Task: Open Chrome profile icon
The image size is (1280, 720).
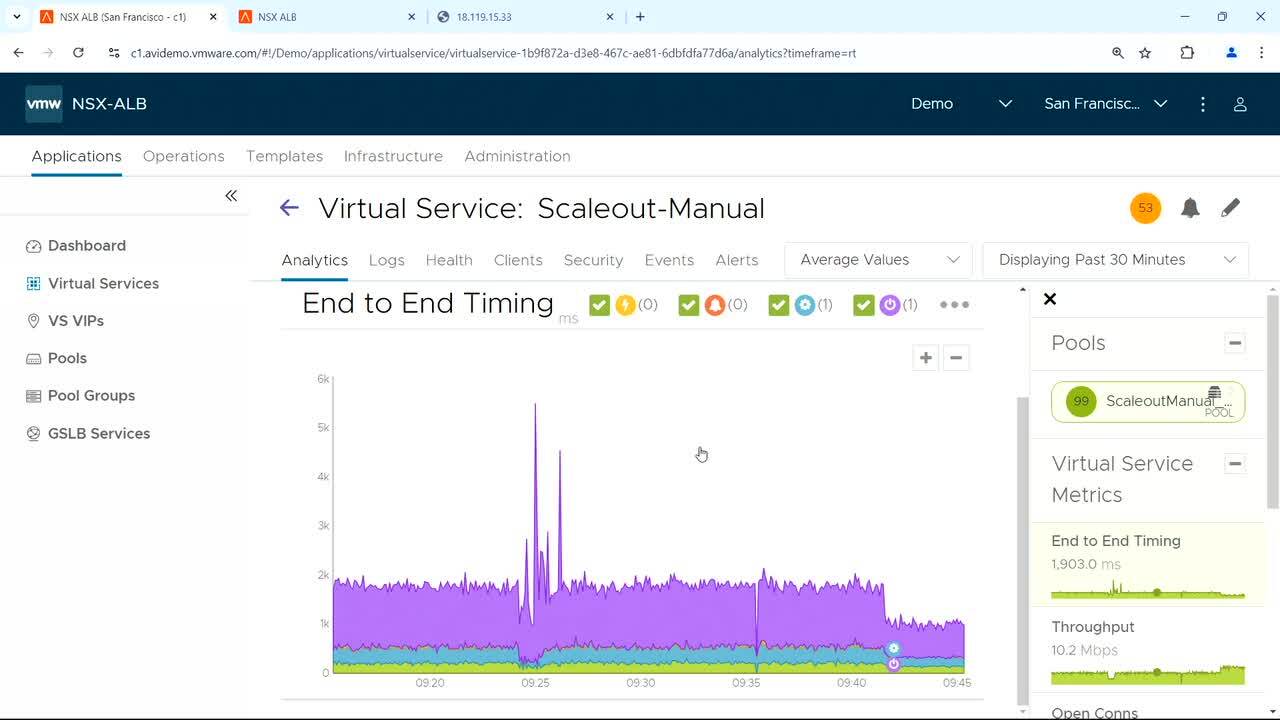Action: coord(1232,53)
